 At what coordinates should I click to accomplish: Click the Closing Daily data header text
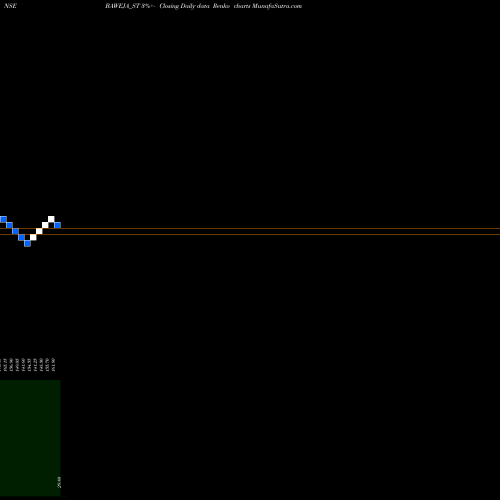pyautogui.click(x=184, y=6)
